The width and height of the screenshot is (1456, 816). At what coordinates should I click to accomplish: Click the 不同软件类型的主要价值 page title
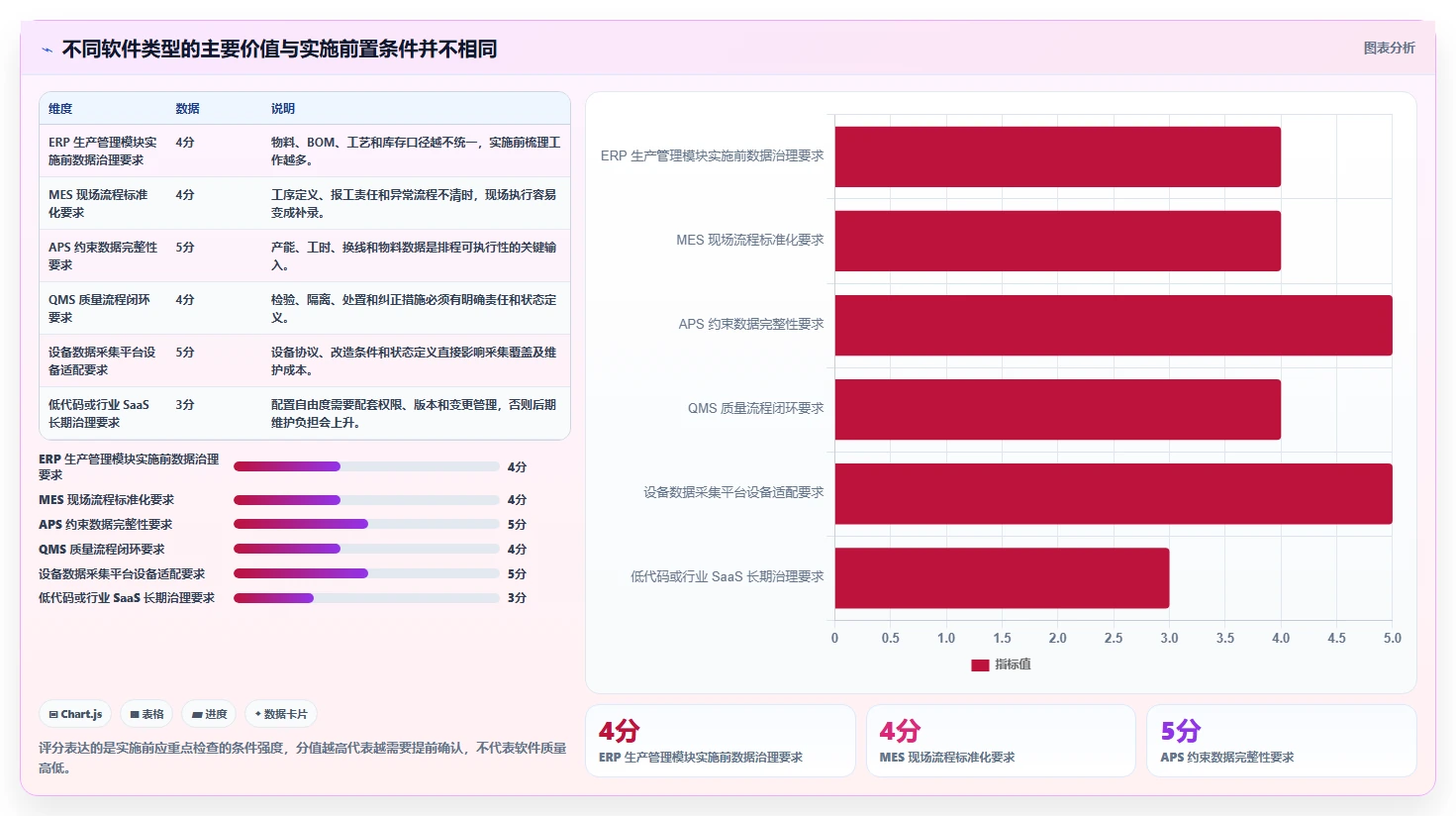tap(279, 50)
